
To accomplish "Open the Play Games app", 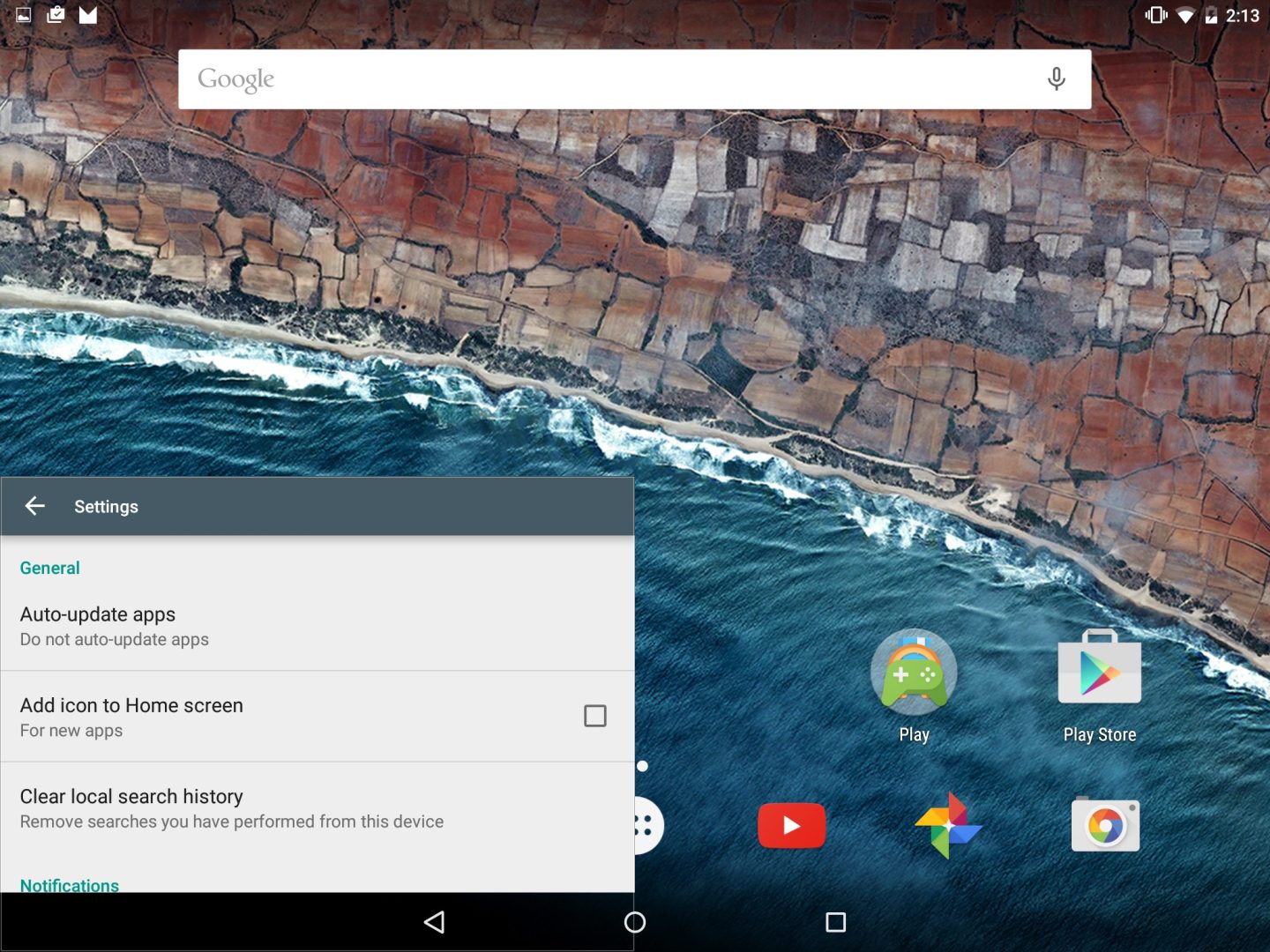I will [914, 672].
